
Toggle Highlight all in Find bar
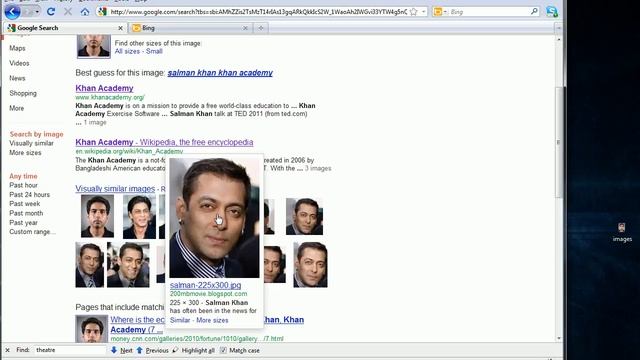pyautogui.click(x=193, y=350)
